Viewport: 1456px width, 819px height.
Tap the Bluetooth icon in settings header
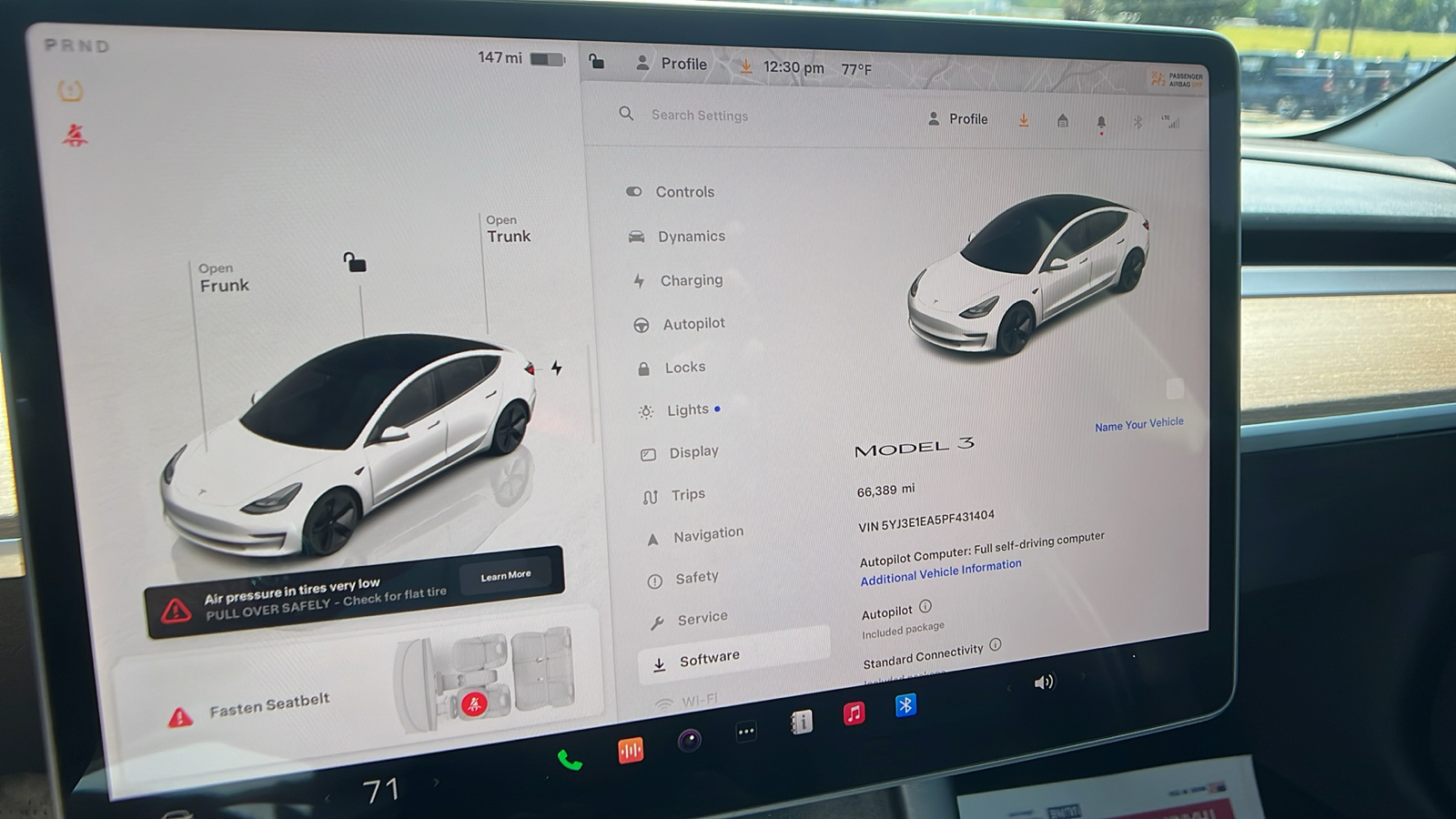(x=1137, y=122)
